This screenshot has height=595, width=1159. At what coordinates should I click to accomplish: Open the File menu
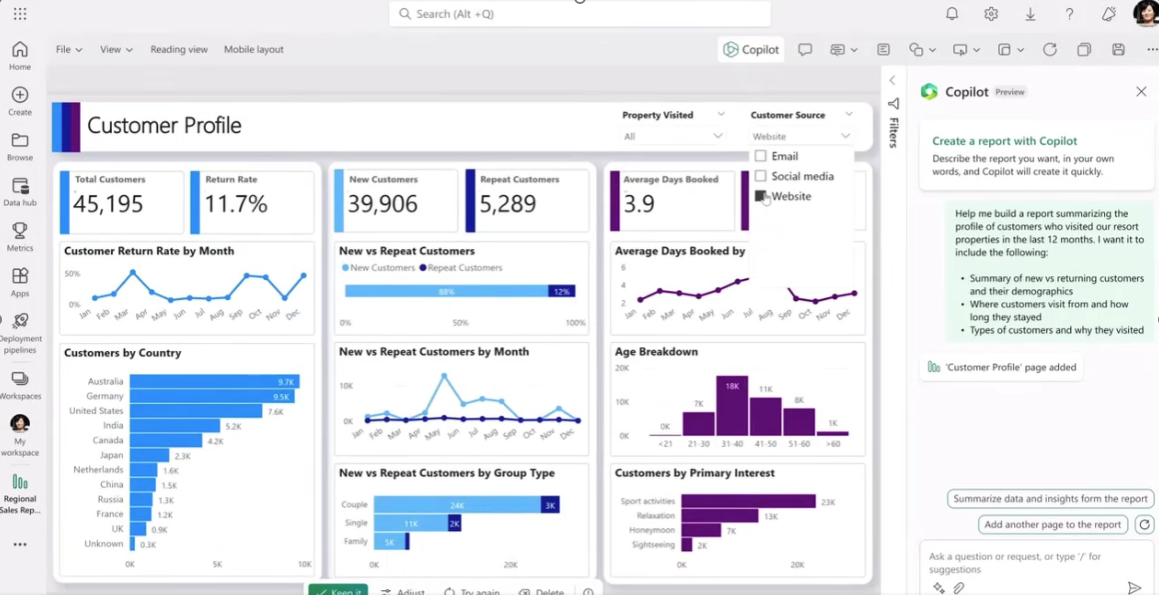69,50
